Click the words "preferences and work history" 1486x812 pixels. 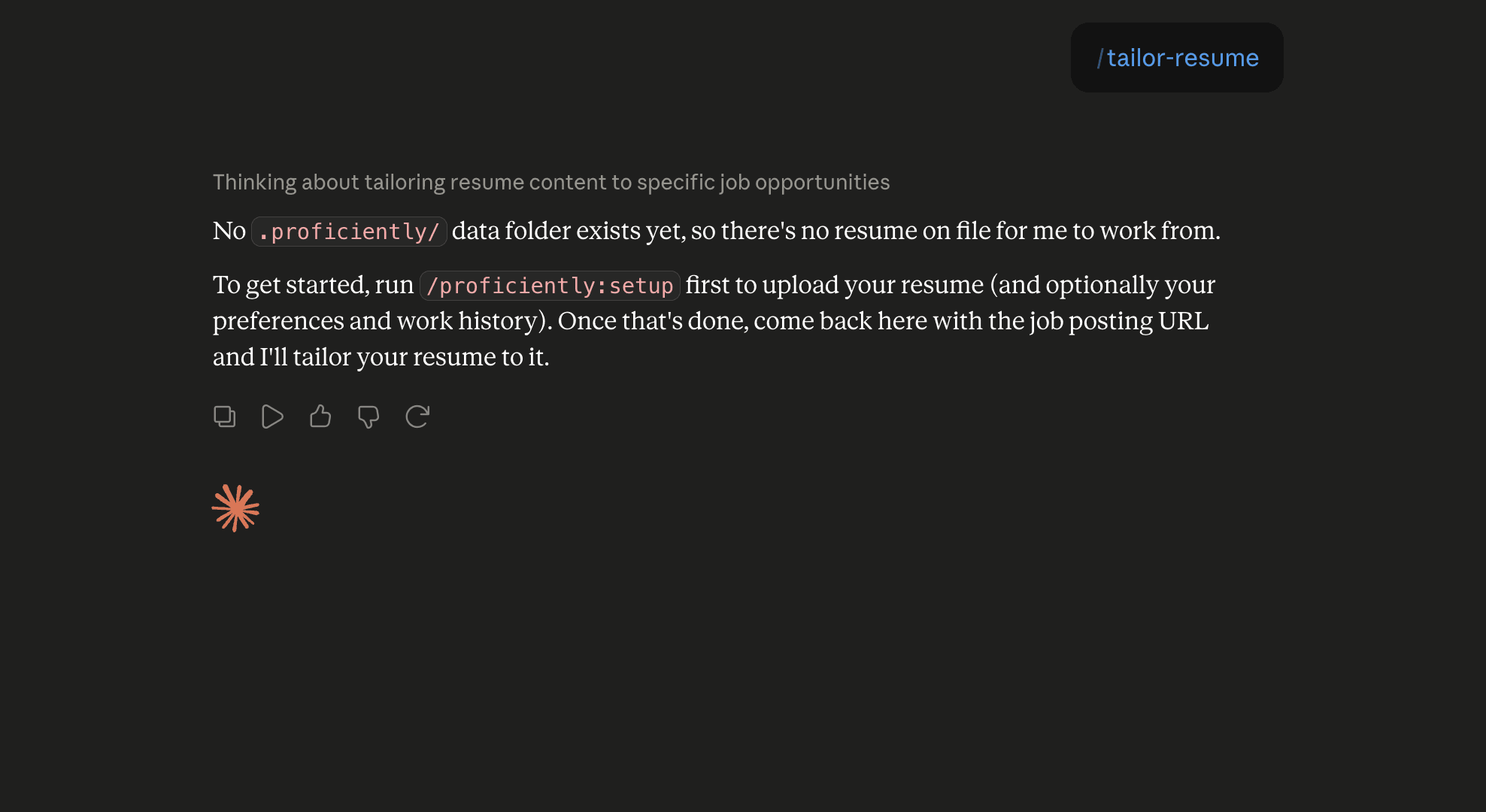(375, 321)
